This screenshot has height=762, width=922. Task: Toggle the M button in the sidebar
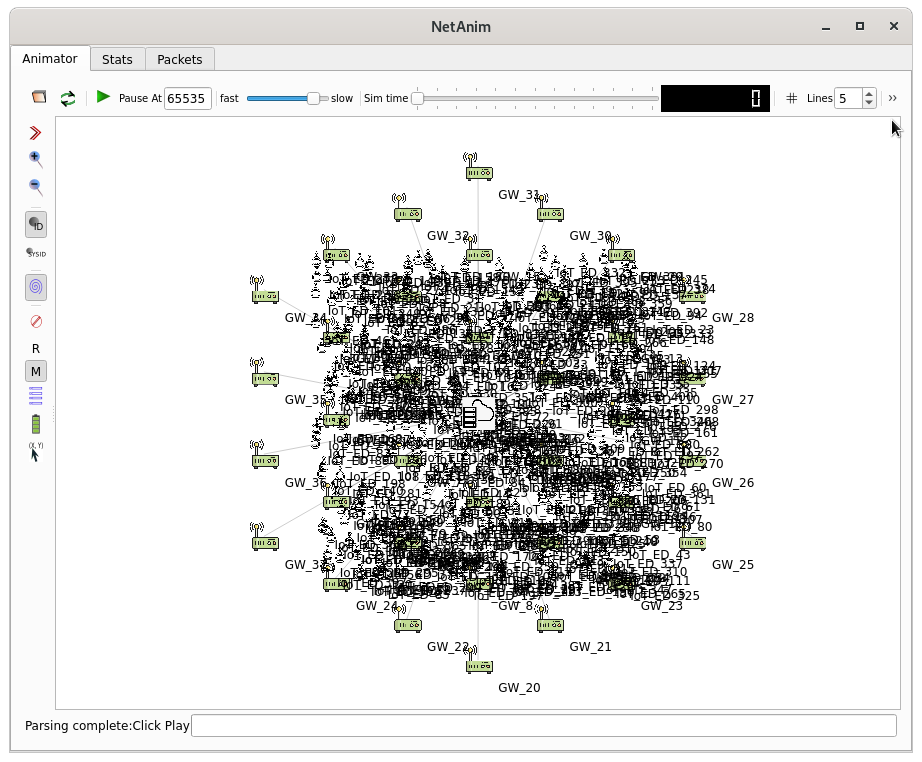click(36, 372)
